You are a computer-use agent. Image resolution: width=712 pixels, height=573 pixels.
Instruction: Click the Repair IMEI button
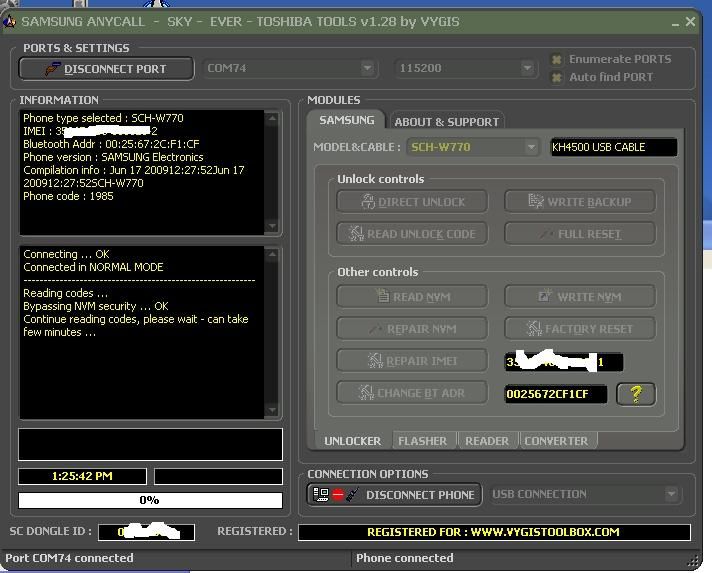(x=412, y=361)
